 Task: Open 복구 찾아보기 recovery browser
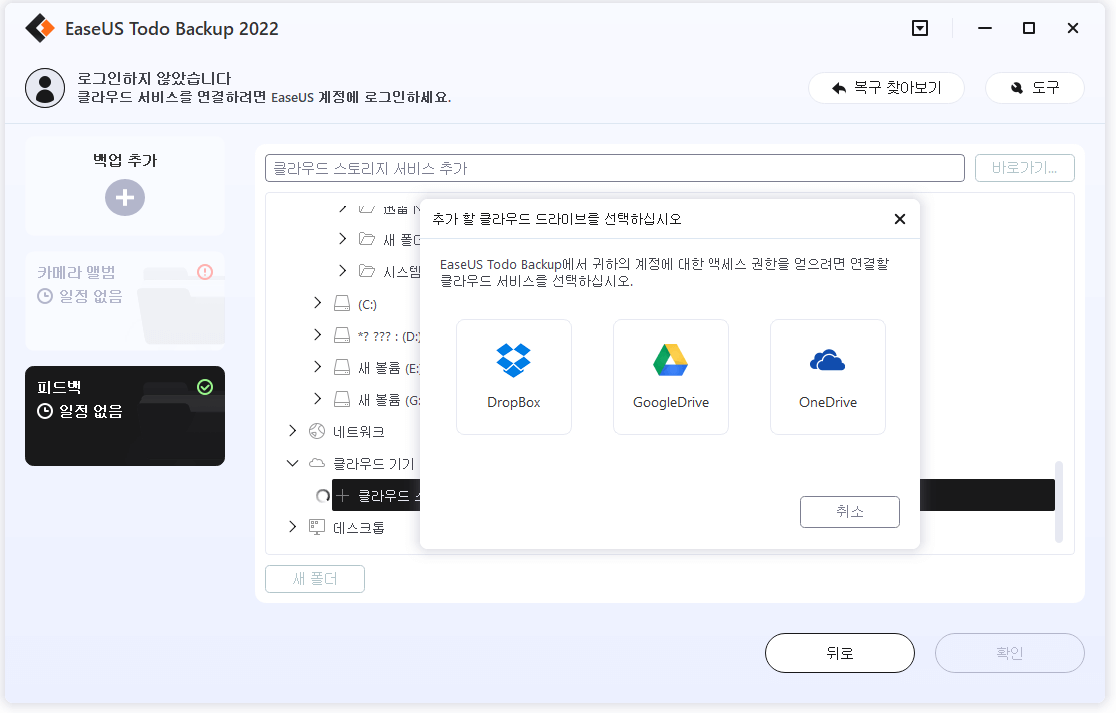886,88
